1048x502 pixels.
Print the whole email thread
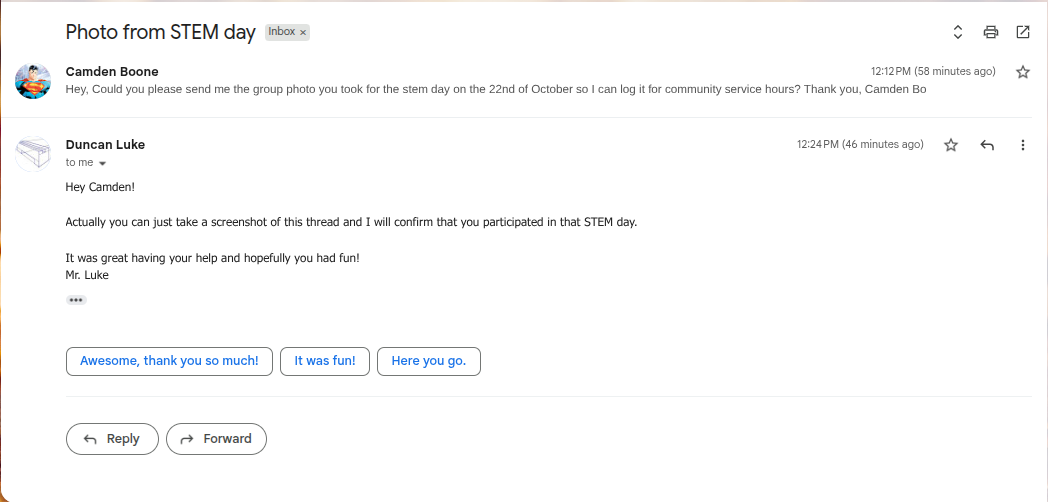click(991, 32)
